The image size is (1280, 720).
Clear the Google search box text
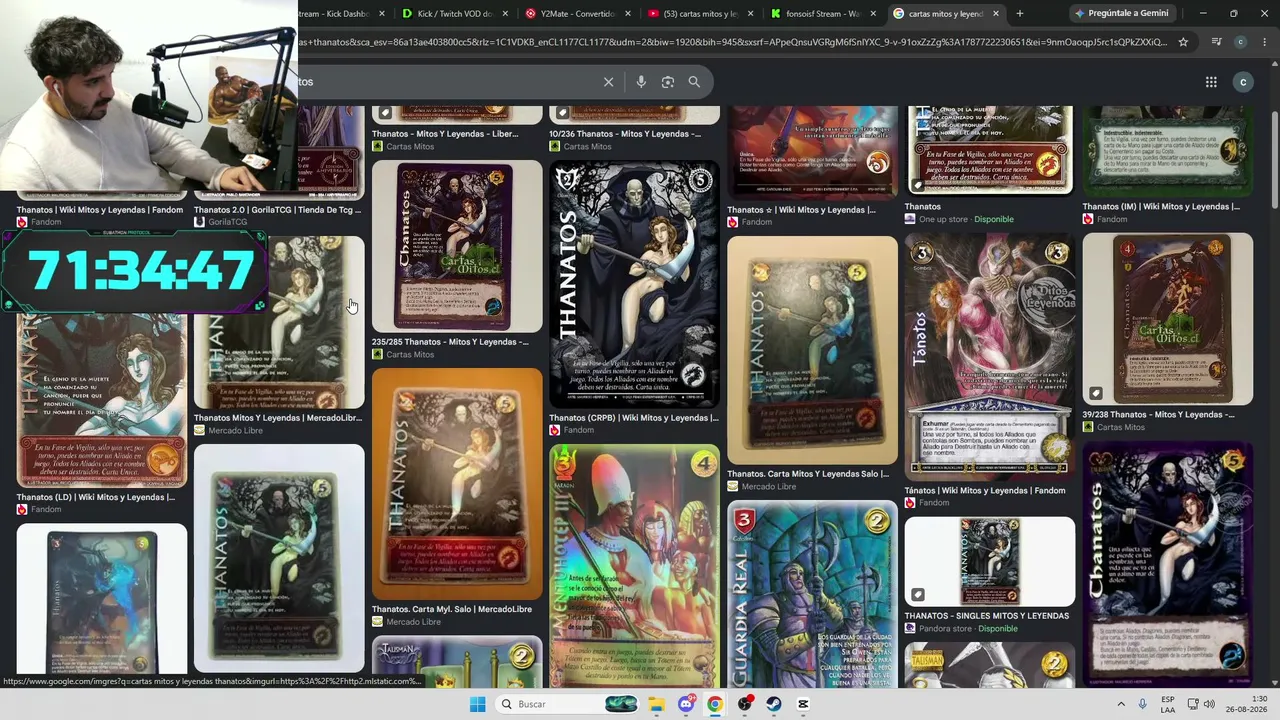[x=608, y=82]
